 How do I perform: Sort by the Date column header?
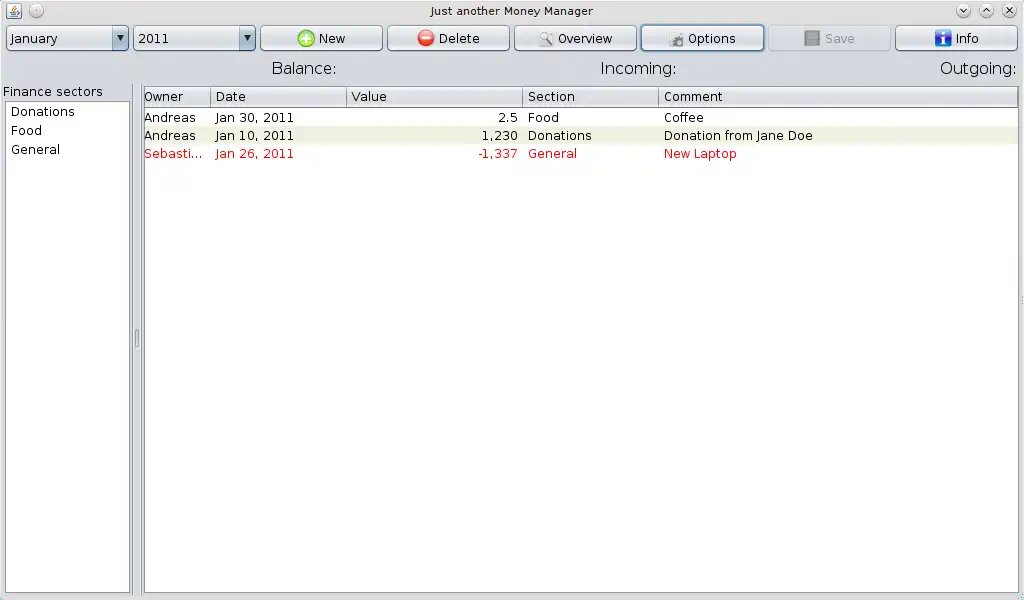tap(278, 97)
